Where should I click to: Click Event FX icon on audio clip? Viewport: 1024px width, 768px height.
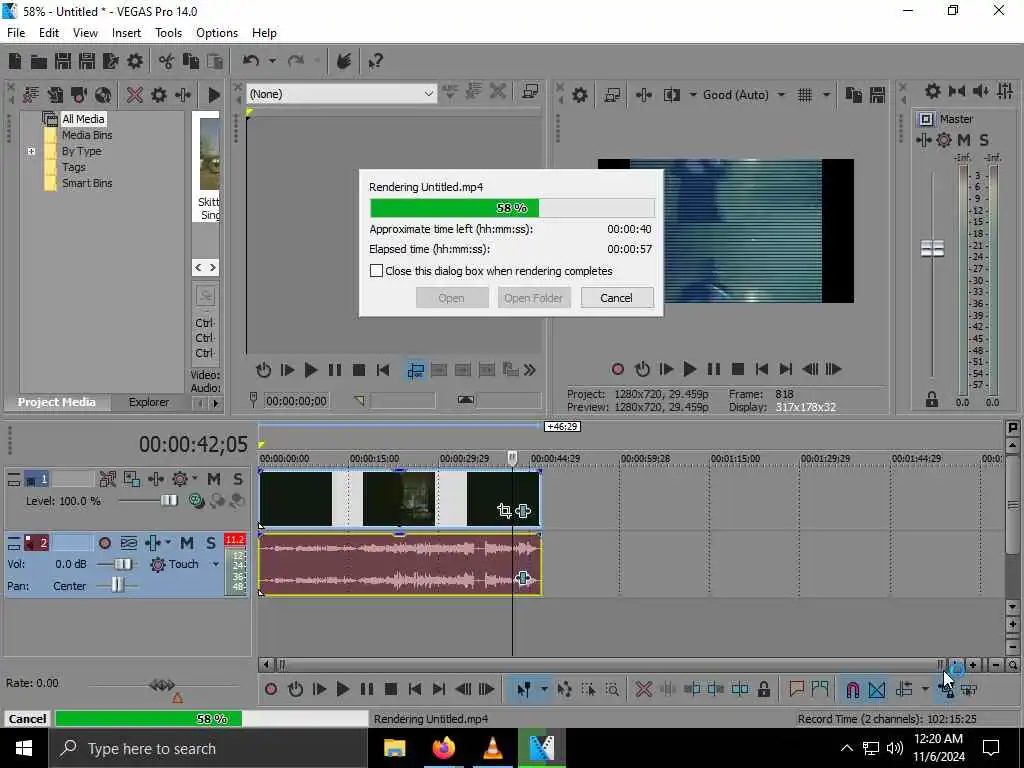click(522, 578)
